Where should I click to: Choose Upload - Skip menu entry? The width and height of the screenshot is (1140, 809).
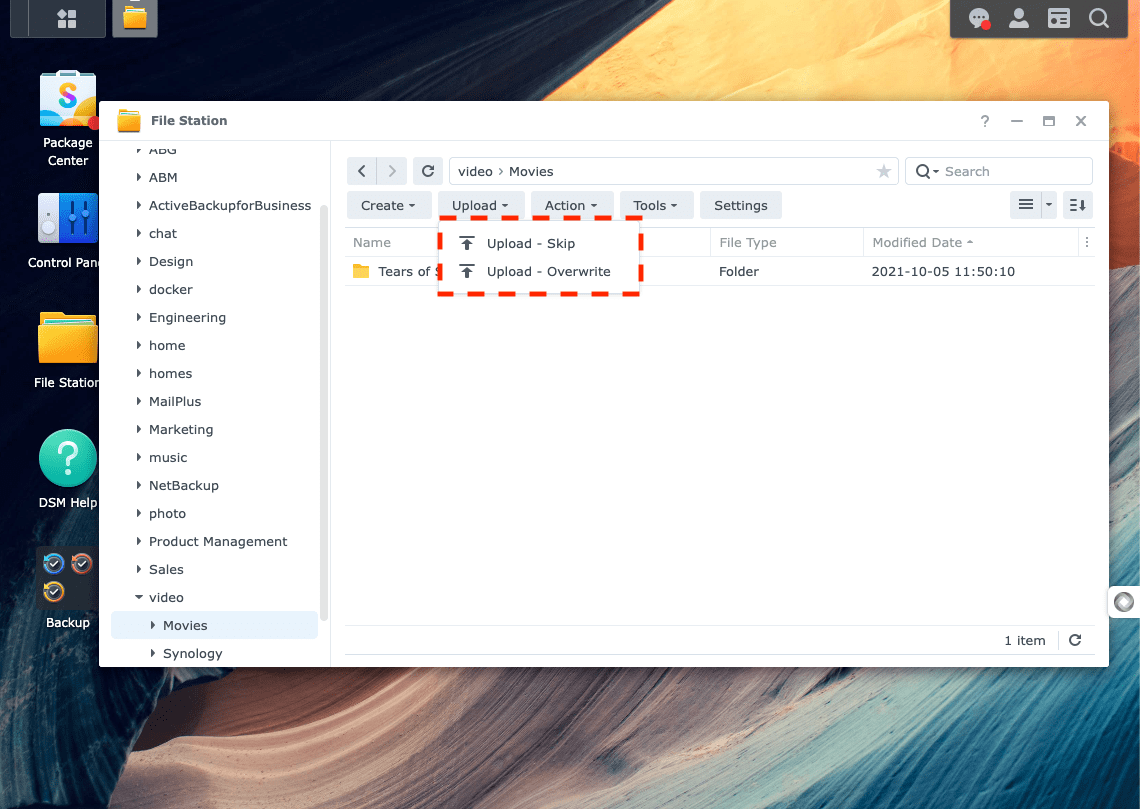pos(538,243)
